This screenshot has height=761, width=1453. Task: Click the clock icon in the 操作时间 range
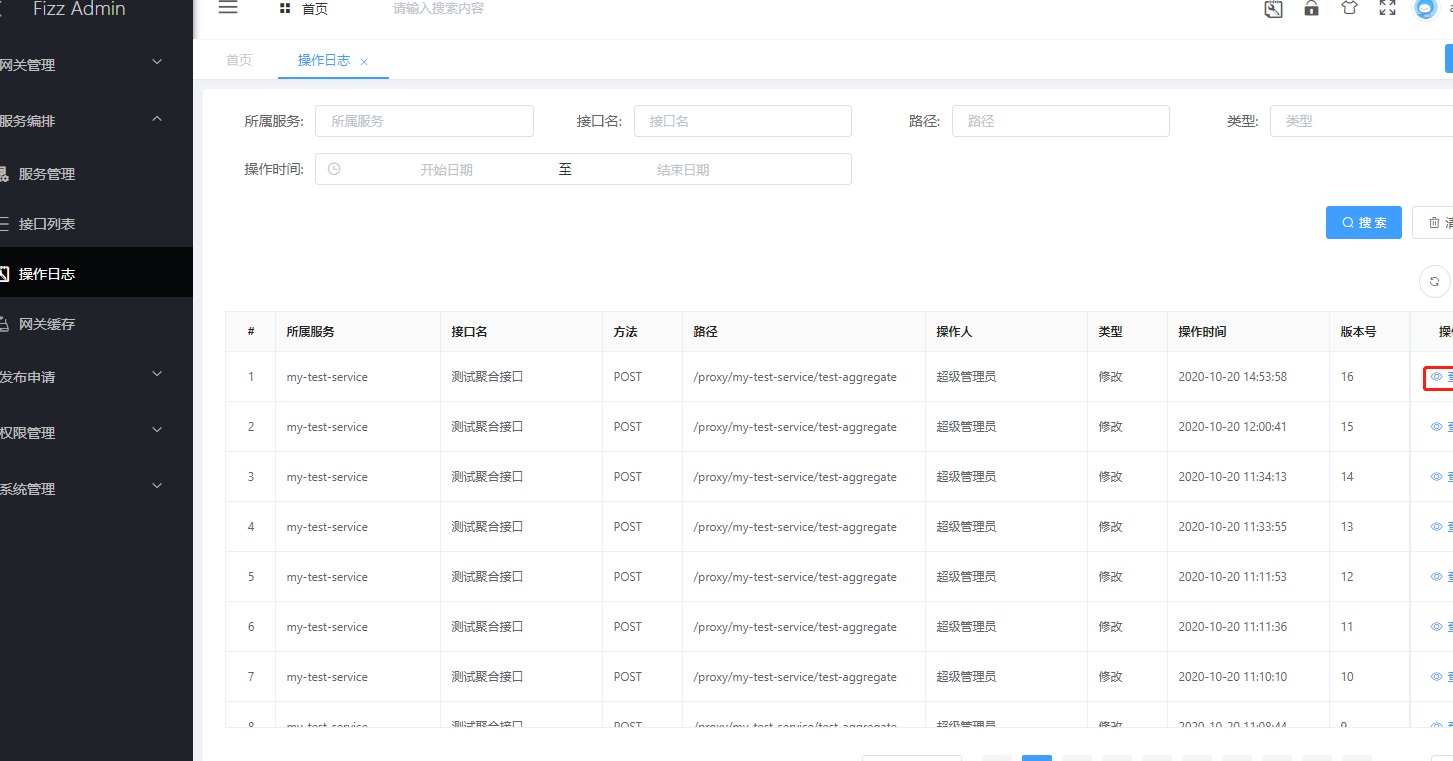tap(334, 169)
